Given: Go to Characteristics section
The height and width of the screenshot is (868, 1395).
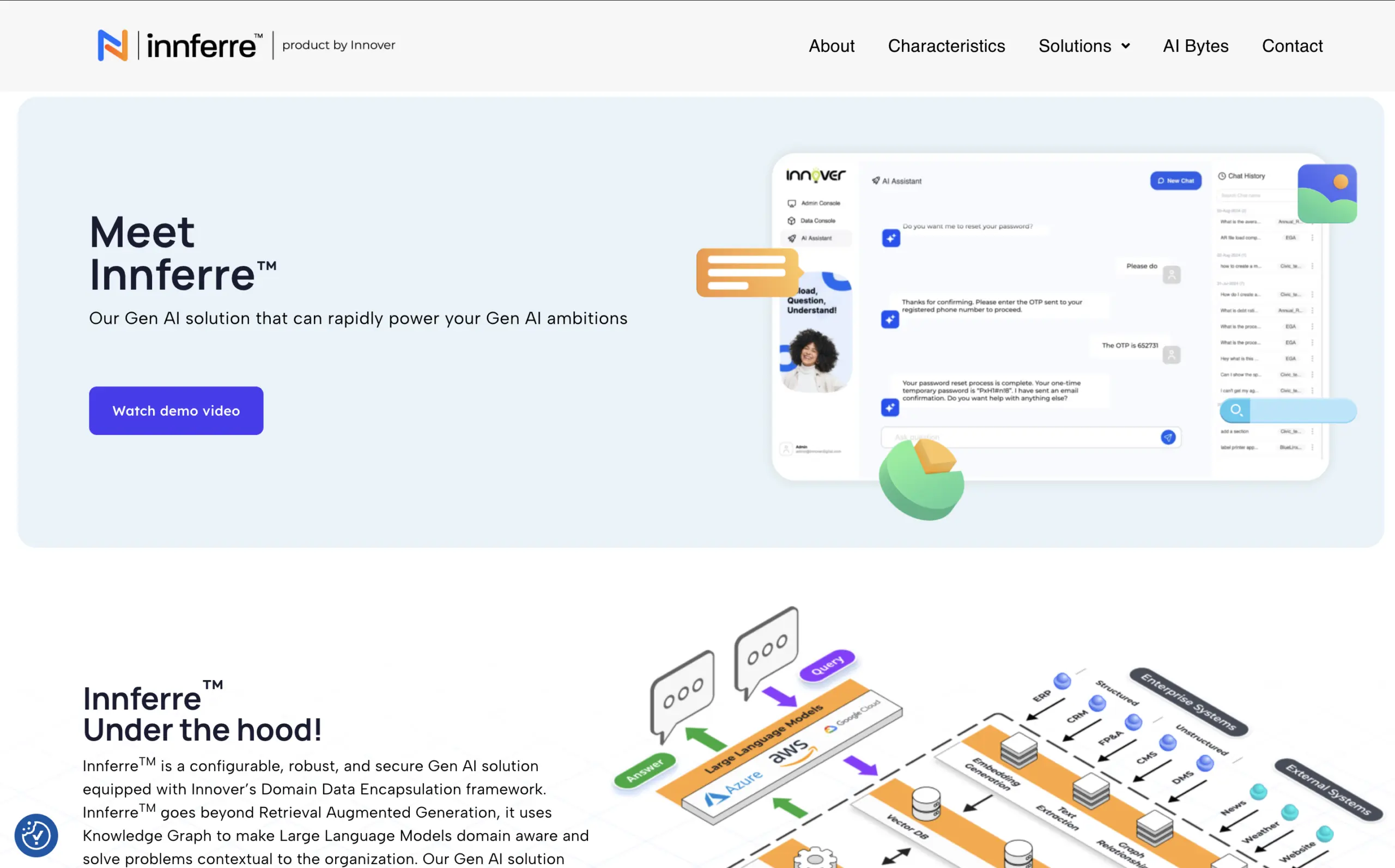Looking at the screenshot, I should click(946, 46).
